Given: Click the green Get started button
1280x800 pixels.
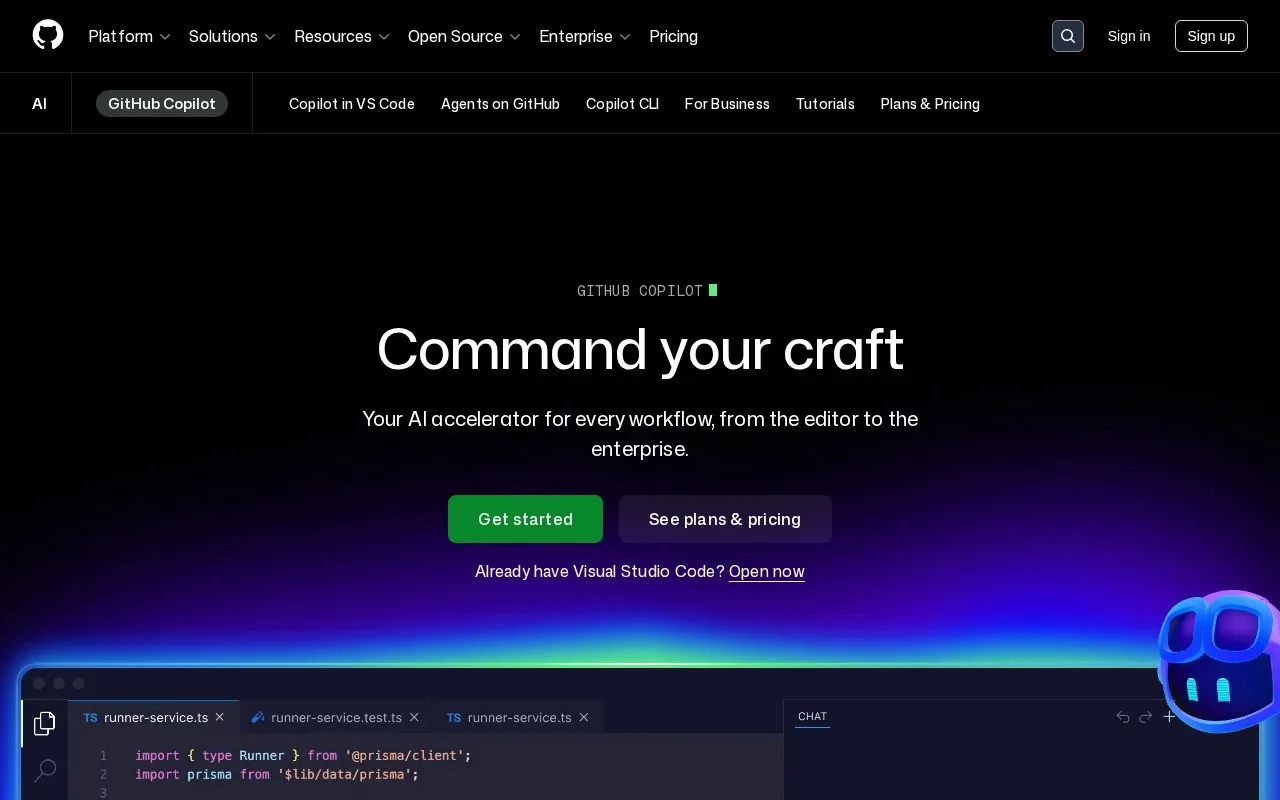Looking at the screenshot, I should (525, 519).
